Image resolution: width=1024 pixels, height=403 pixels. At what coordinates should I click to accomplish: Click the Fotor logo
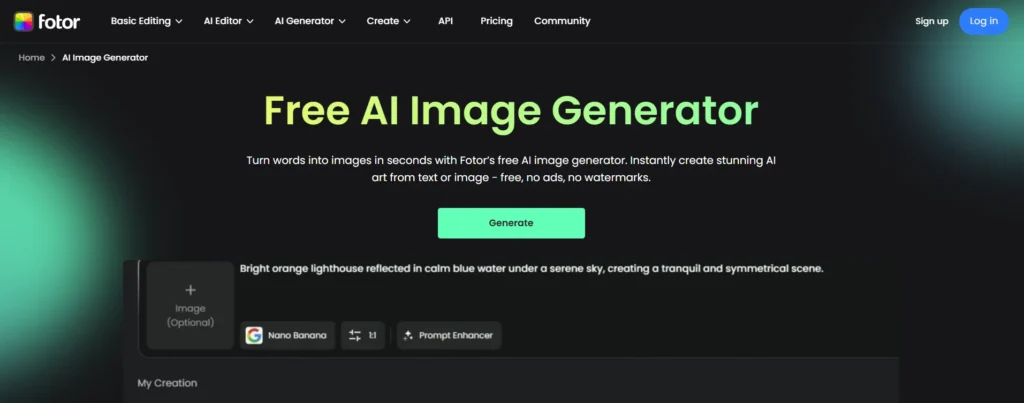click(46, 22)
